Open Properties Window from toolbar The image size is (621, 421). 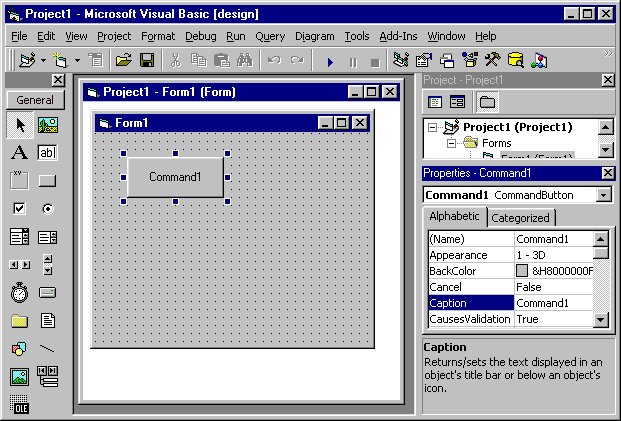tap(423, 61)
